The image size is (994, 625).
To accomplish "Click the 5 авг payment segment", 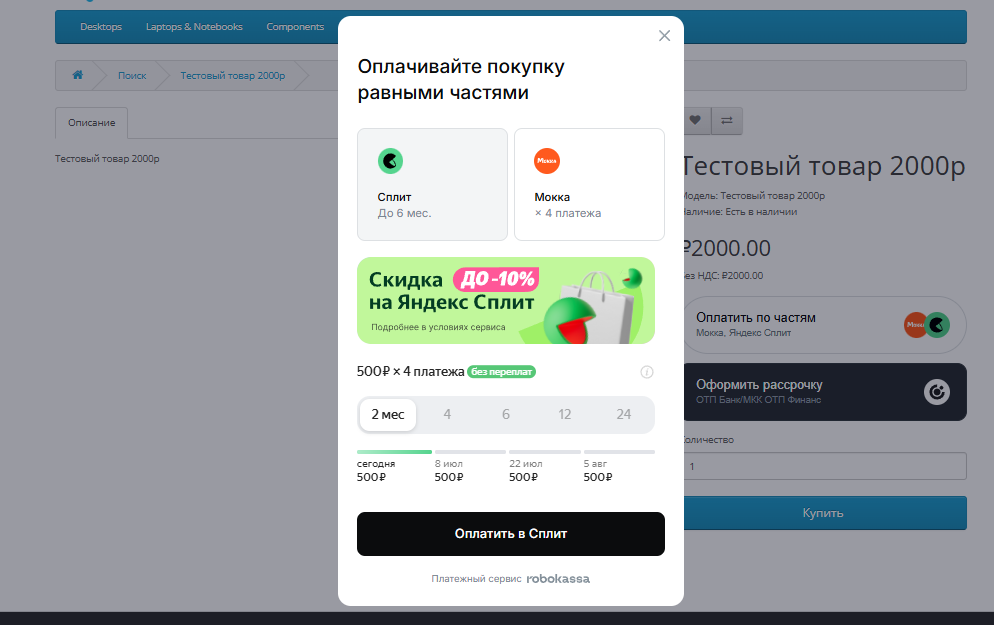I will [x=619, y=452].
